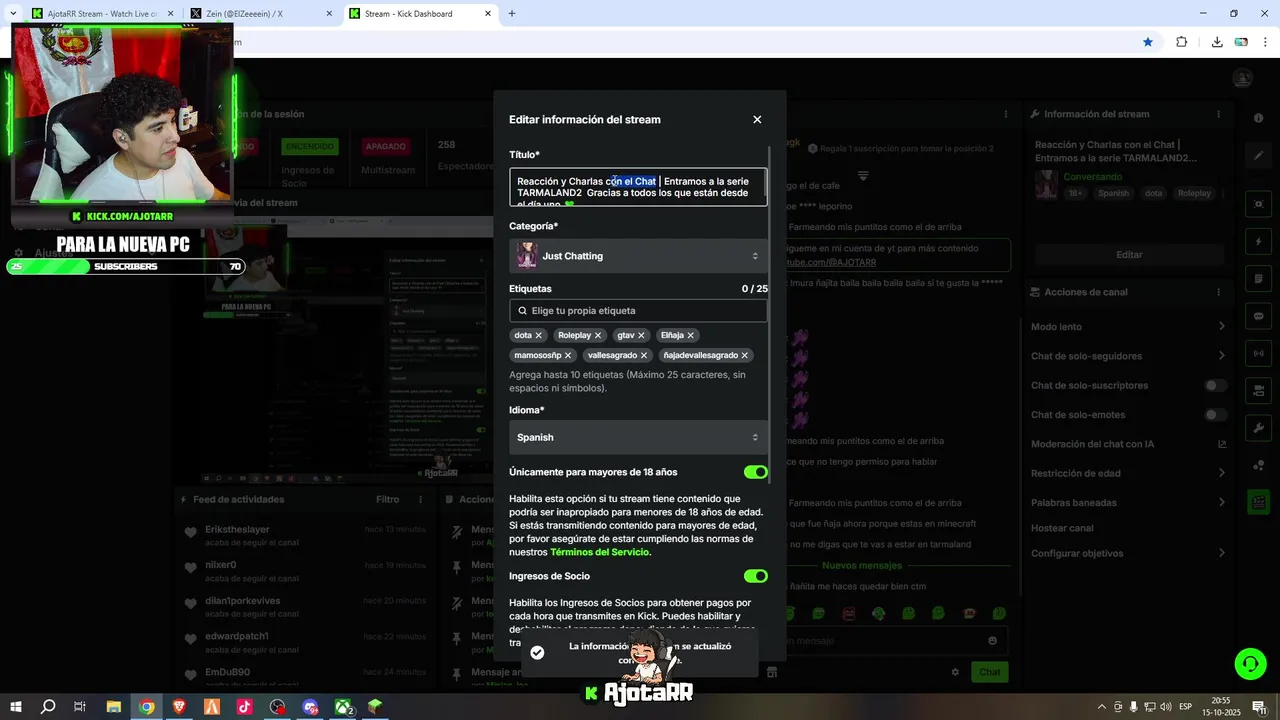
Task: Click edwardpatch1 in activity feed
Action: [237, 636]
